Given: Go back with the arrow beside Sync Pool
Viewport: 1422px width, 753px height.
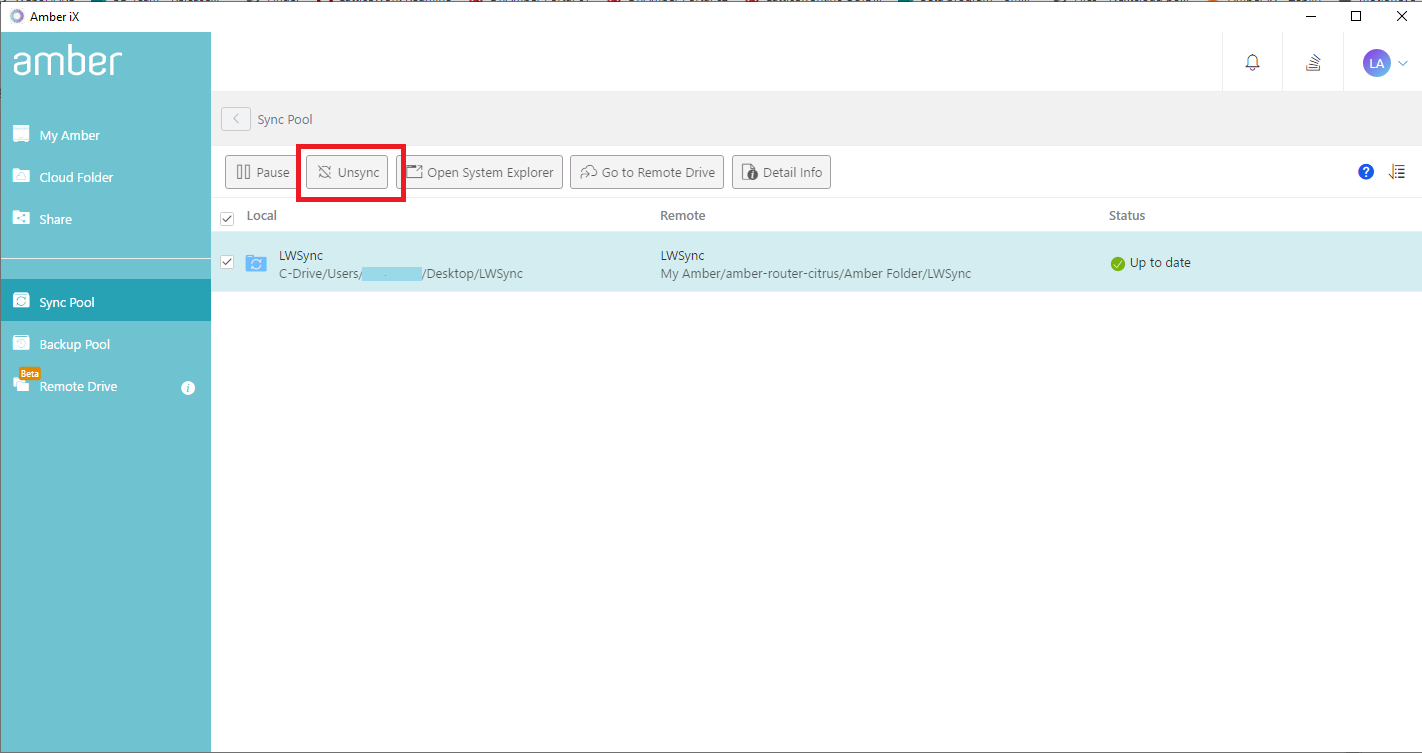Looking at the screenshot, I should click(x=236, y=119).
